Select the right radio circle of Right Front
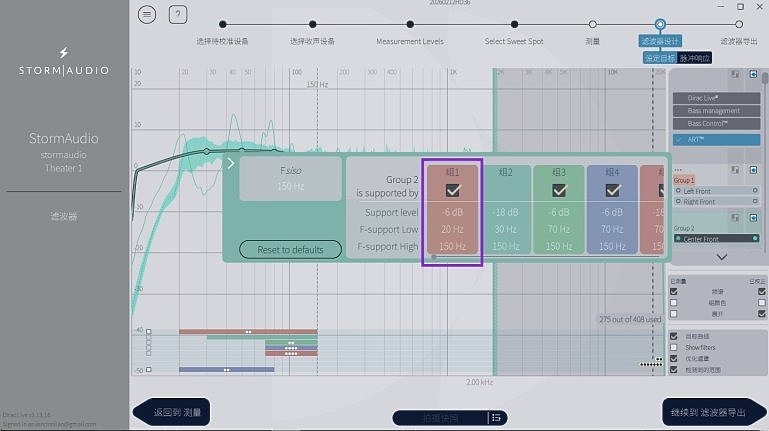This screenshot has height=431, width=769. 755,202
